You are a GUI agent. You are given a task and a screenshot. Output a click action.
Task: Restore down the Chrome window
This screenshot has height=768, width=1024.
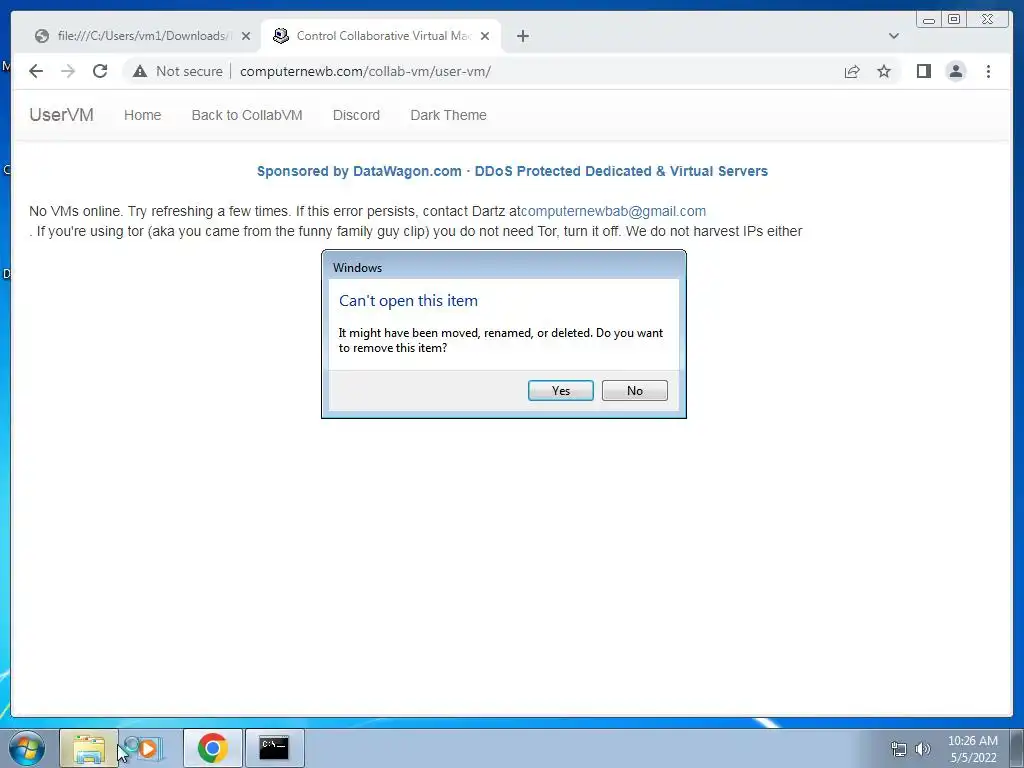[x=953, y=20]
